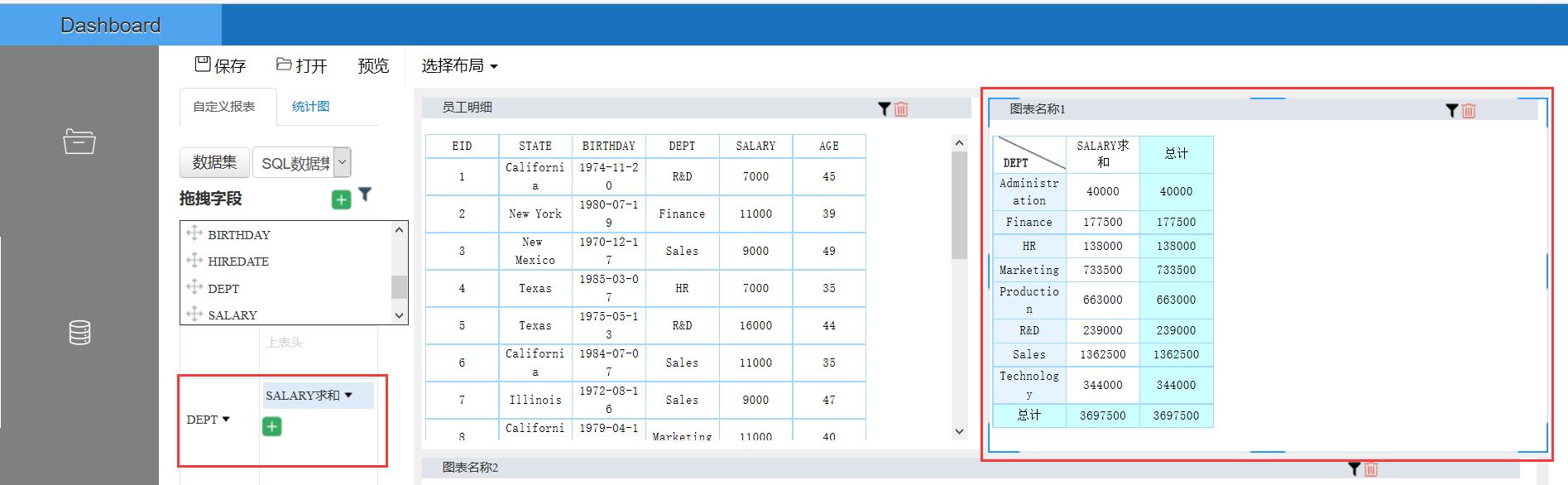Click the down arrow of the field list scrollbar
This screenshot has width=1568, height=485.
(399, 315)
